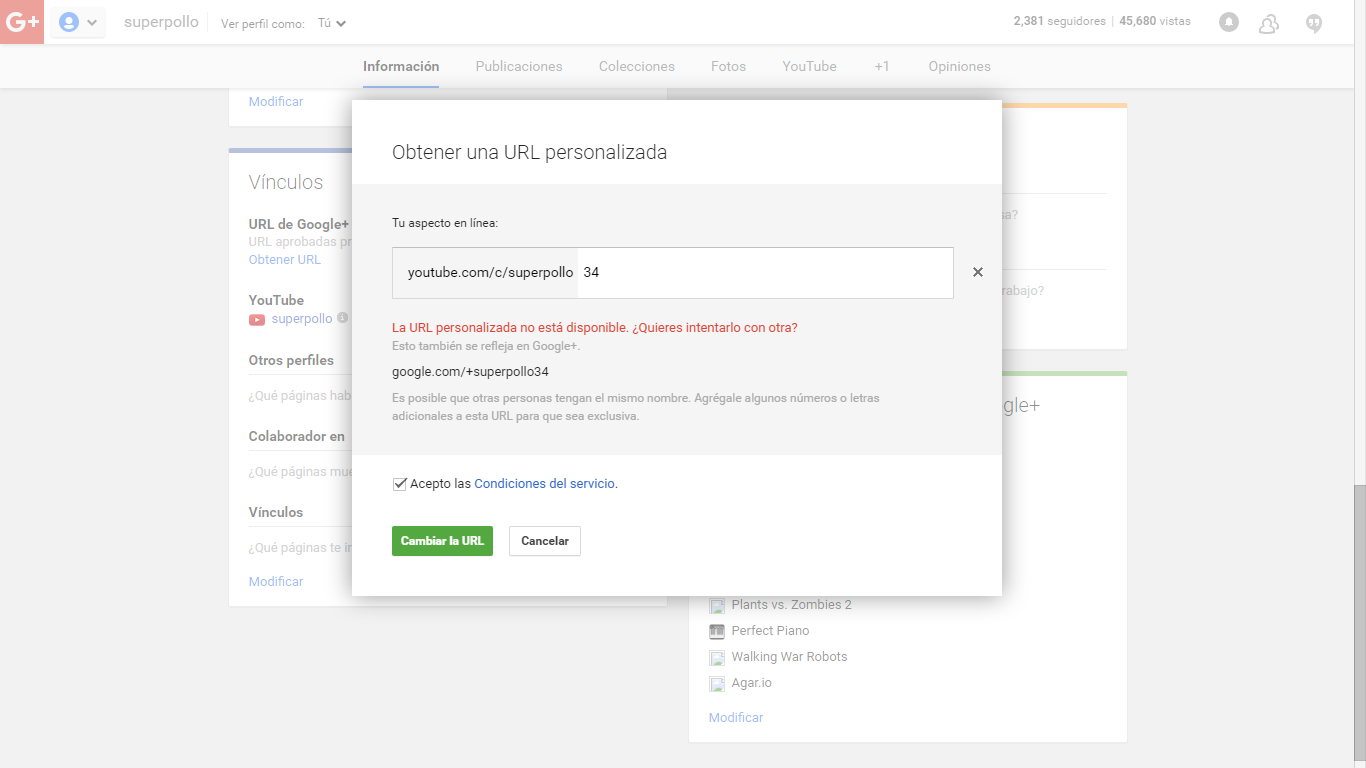Click the Agar.io app icon
1366x768 pixels.
[717, 684]
